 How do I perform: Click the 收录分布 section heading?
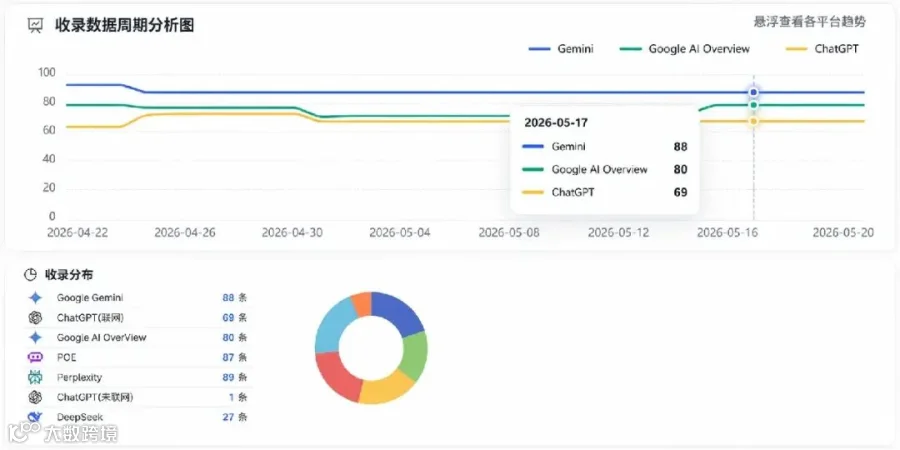point(69,275)
